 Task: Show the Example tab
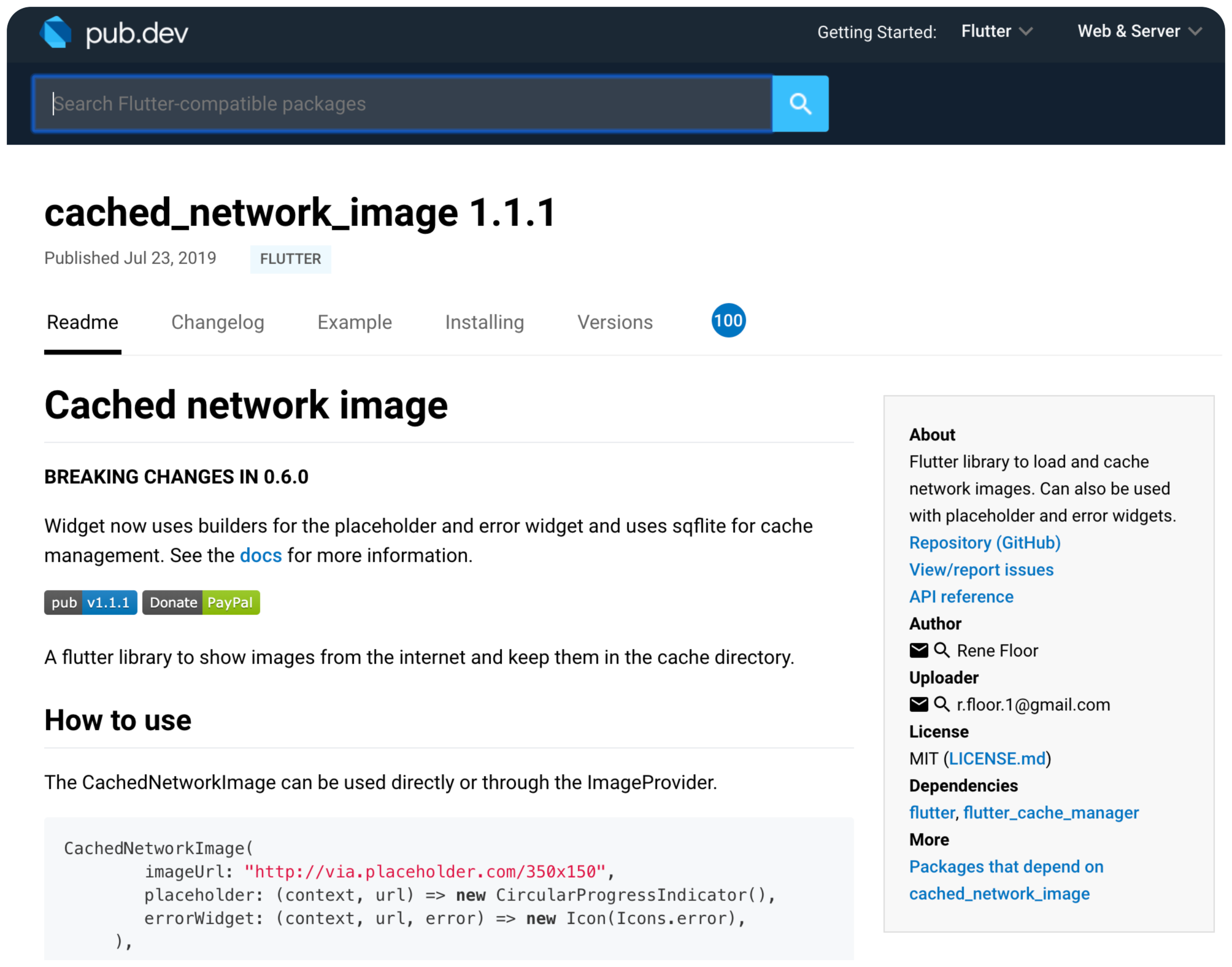(x=355, y=322)
